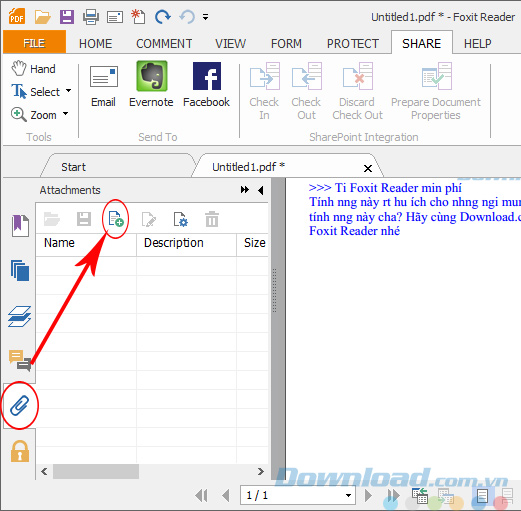This screenshot has height=511, width=521.
Task: Click attachments scrollbar left arrow
Action: pyautogui.click(x=44, y=471)
